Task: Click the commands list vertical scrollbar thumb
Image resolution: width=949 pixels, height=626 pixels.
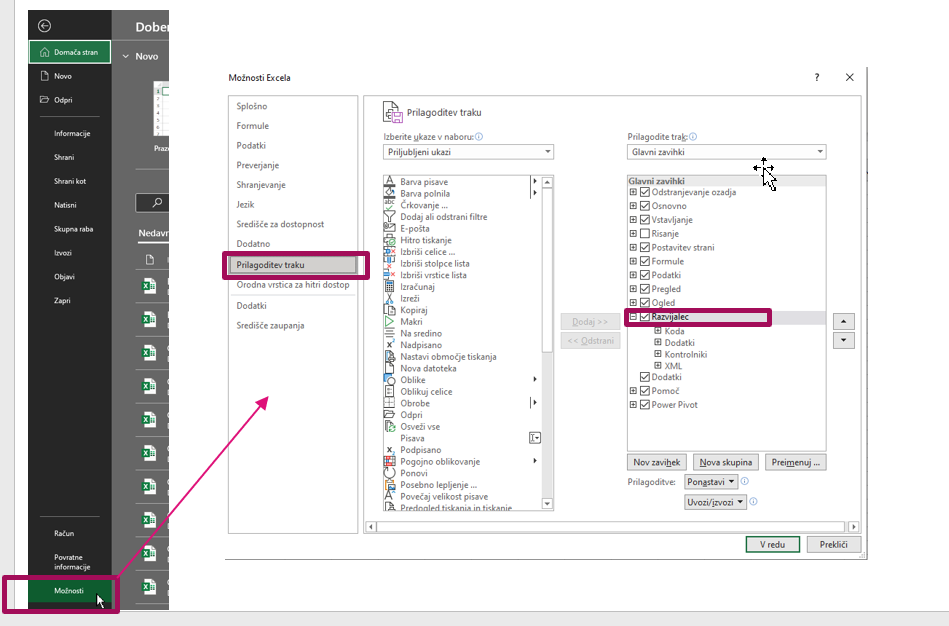Action: pos(547,270)
